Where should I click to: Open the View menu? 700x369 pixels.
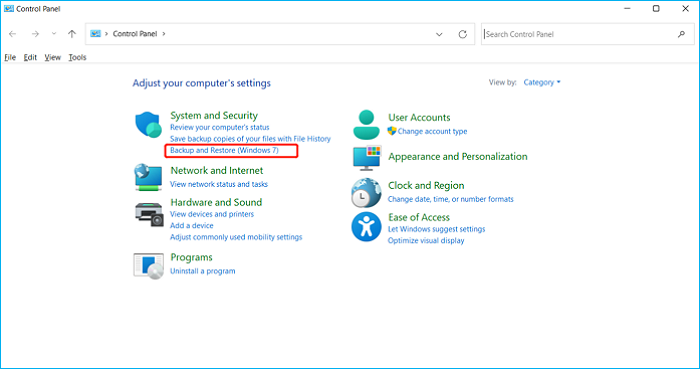pos(53,57)
